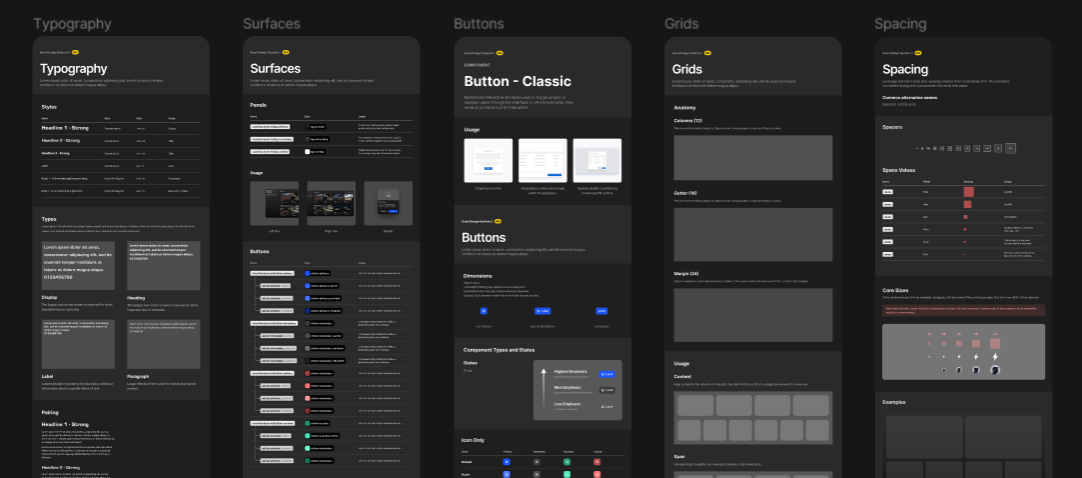
Task: Click the large Surfaces heading inside the Surfaces frame
Action: pyautogui.click(x=275, y=68)
